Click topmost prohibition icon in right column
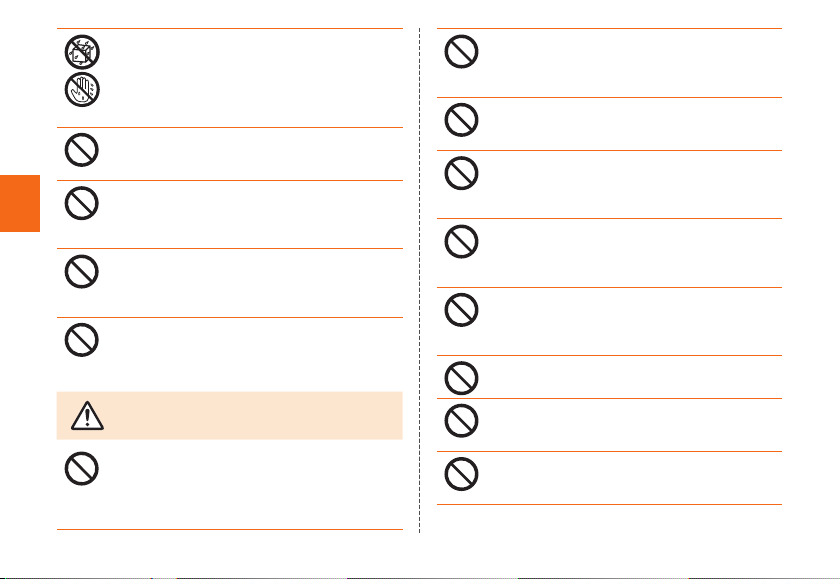 461,51
